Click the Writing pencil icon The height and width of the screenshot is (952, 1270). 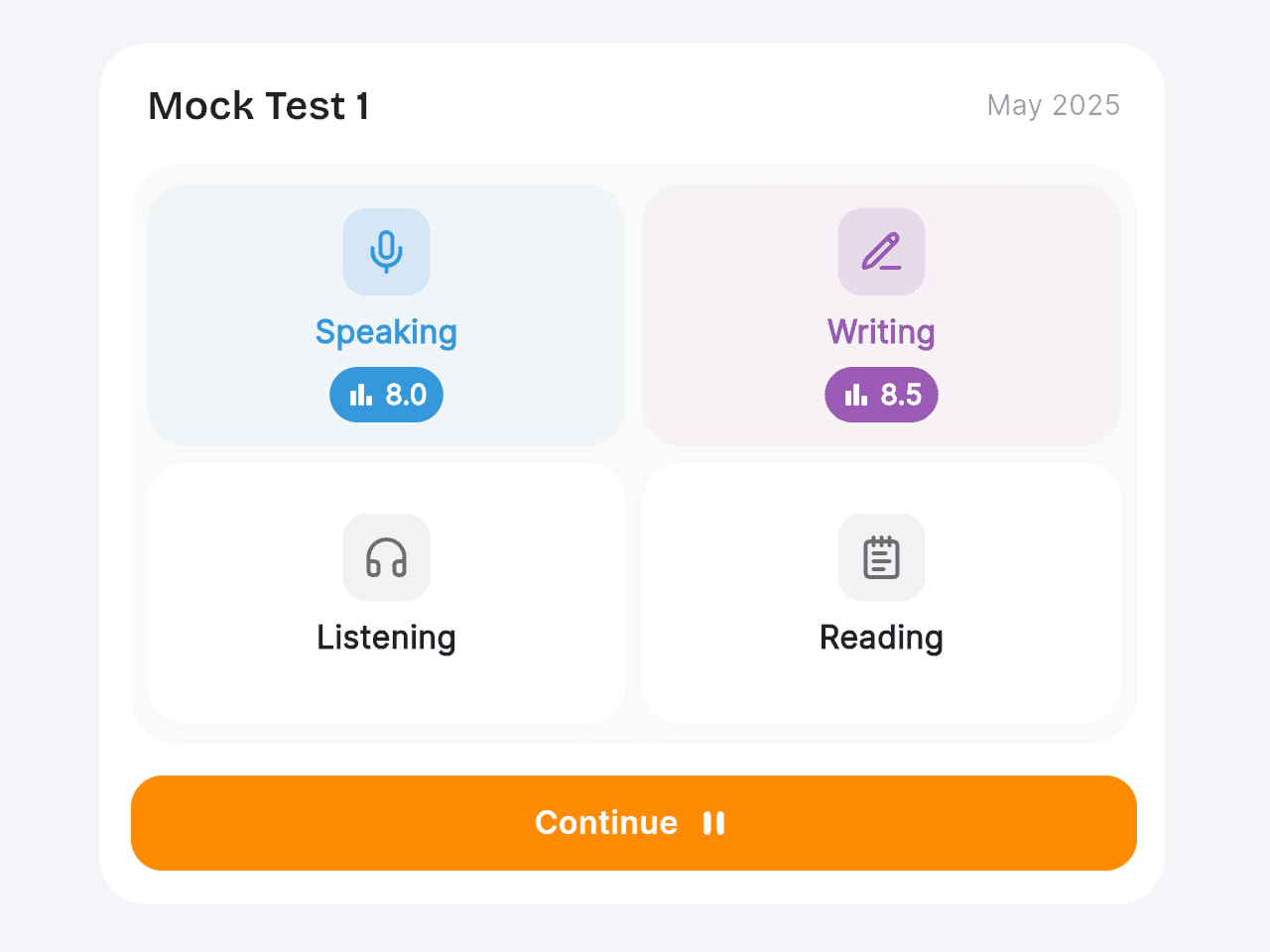[881, 252]
